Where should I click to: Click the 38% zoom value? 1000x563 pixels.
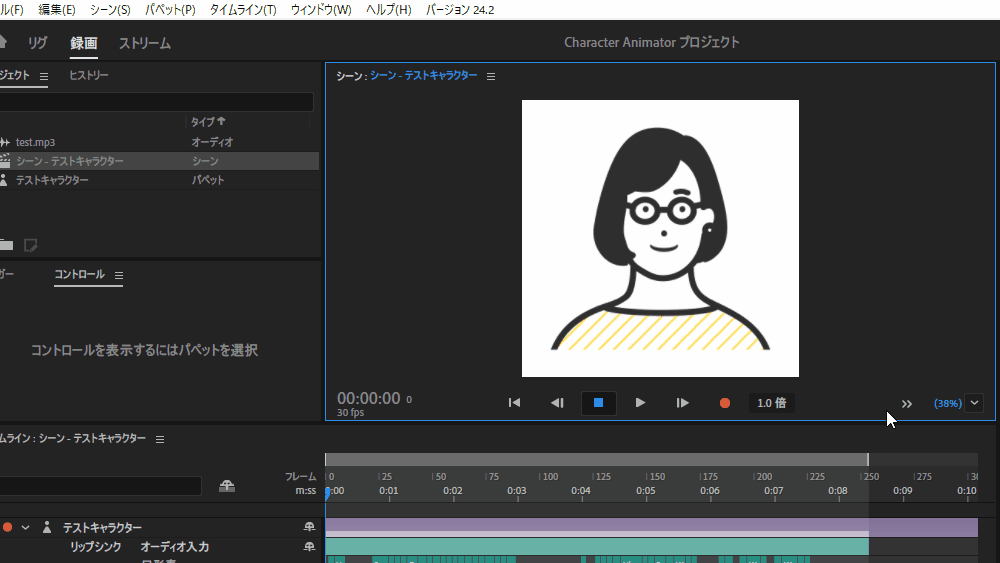tap(948, 404)
